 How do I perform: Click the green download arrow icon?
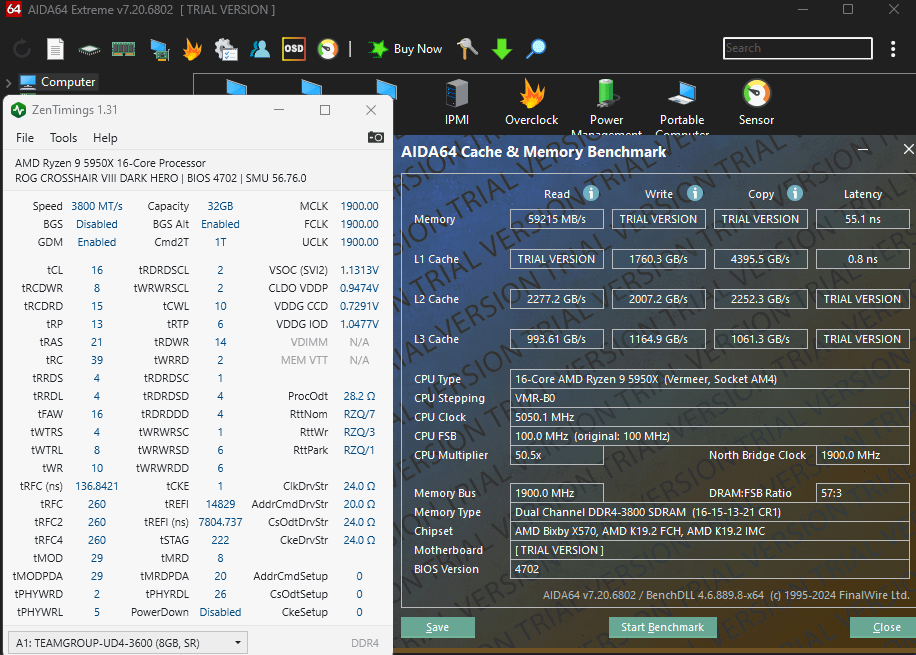(x=502, y=49)
